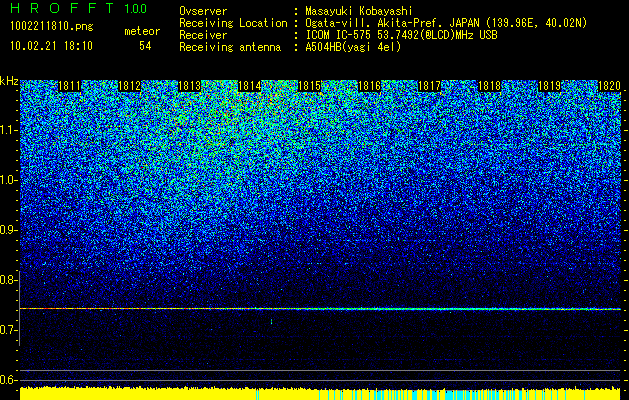Click the kHz axis unit label
Screen dimensions: 629x400
pos(9,81)
